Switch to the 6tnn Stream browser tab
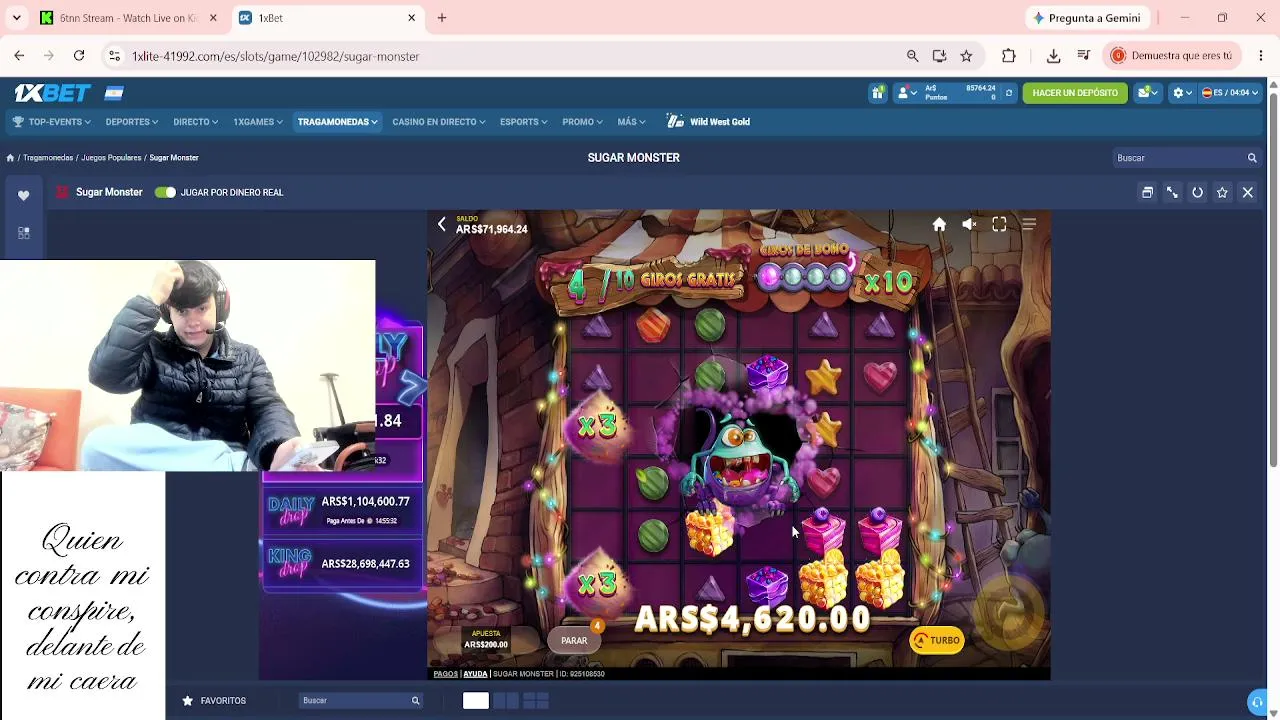The height and width of the screenshot is (720, 1280). (128, 18)
